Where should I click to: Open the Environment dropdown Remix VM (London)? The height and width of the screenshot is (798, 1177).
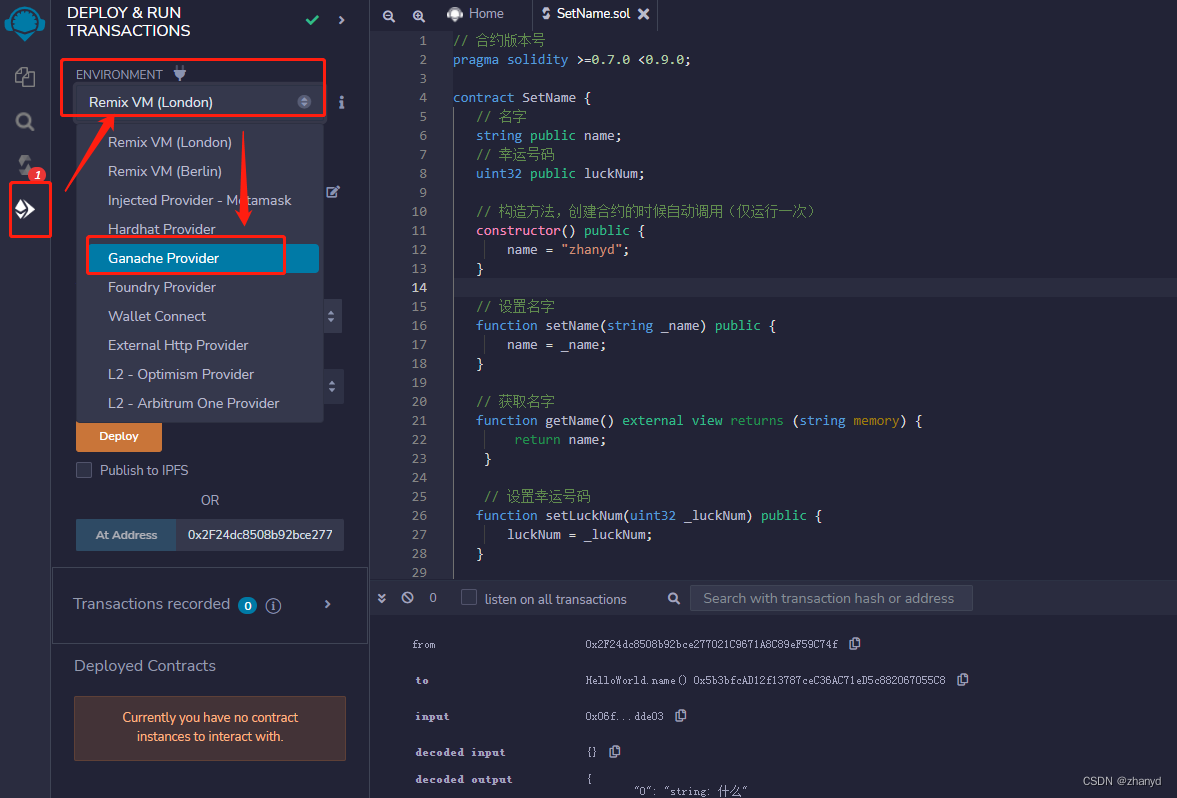tap(200, 102)
